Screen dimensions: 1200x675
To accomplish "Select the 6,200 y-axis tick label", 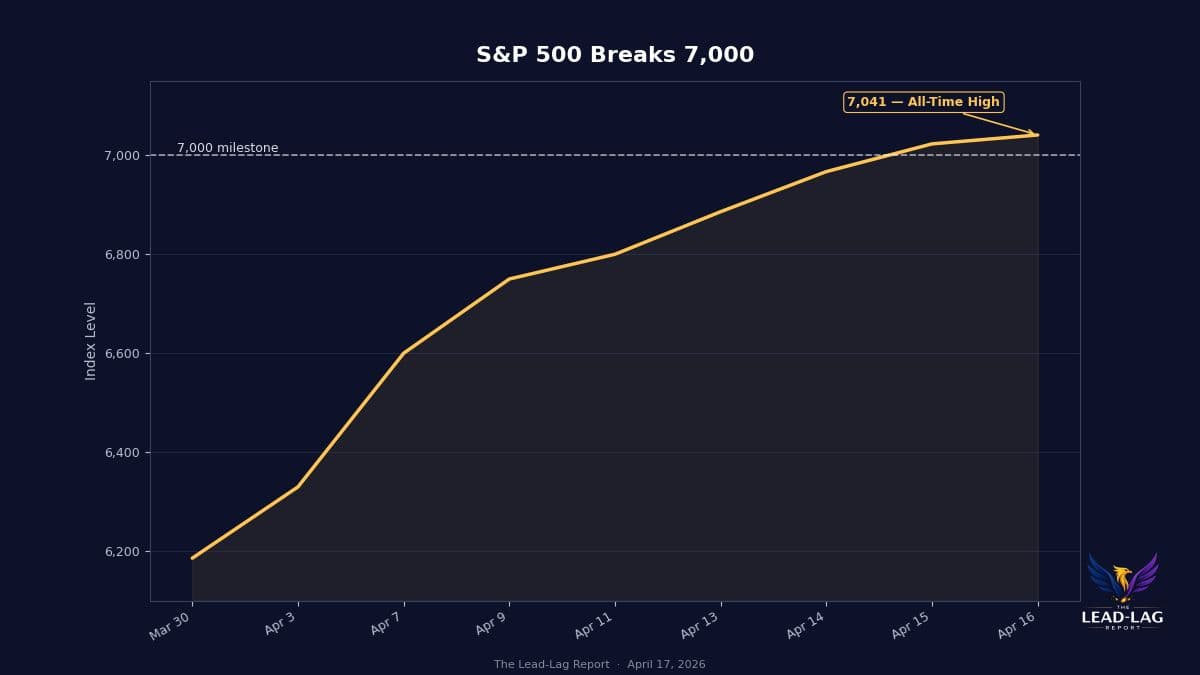I will (120, 551).
